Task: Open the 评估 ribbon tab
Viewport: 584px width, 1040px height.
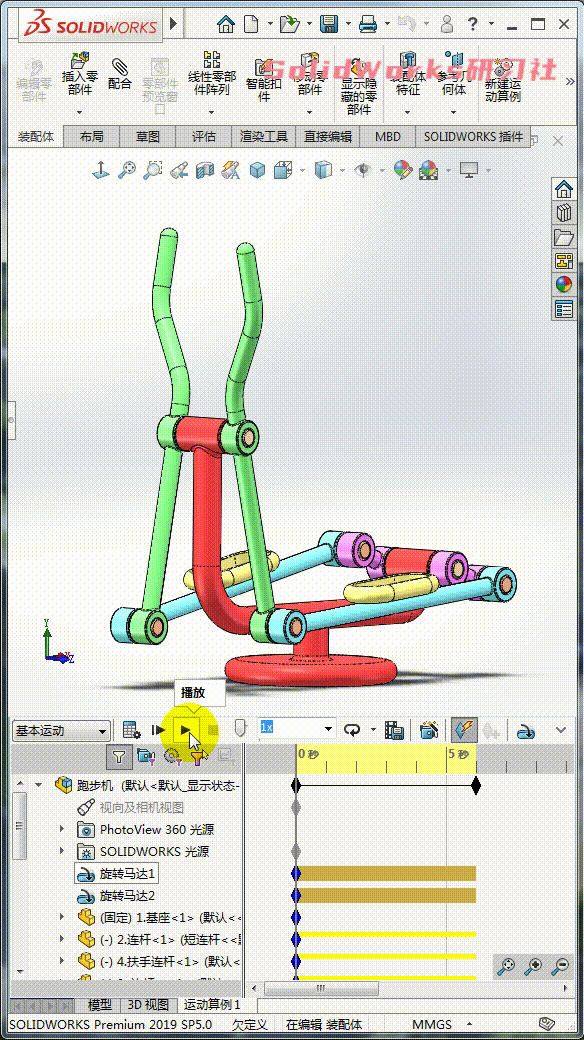Action: click(204, 137)
